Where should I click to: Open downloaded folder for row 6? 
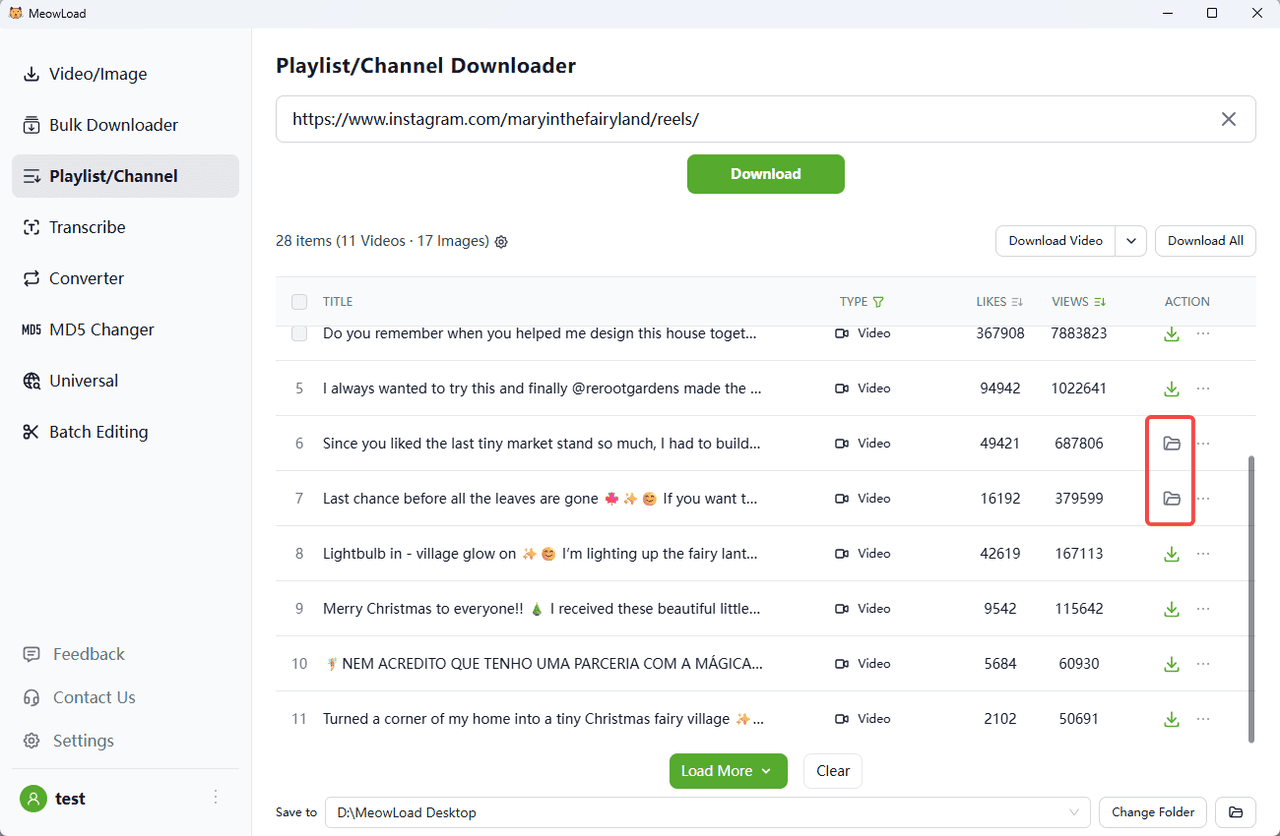pos(1172,443)
